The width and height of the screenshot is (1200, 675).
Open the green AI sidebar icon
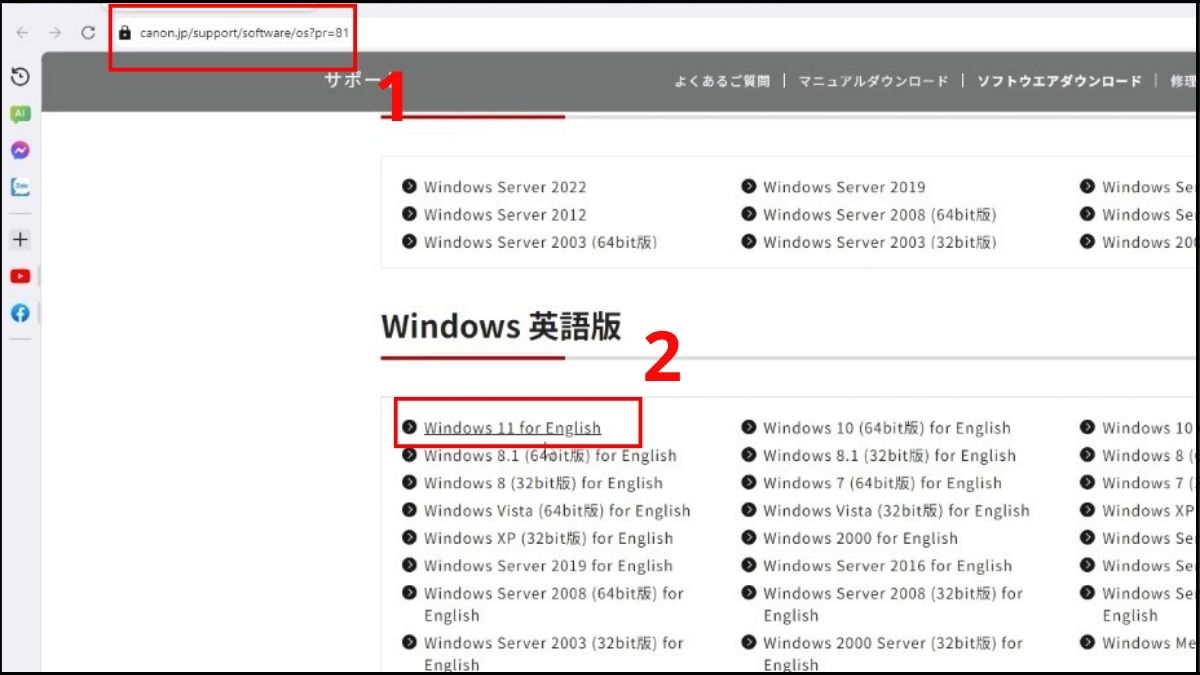click(x=20, y=114)
